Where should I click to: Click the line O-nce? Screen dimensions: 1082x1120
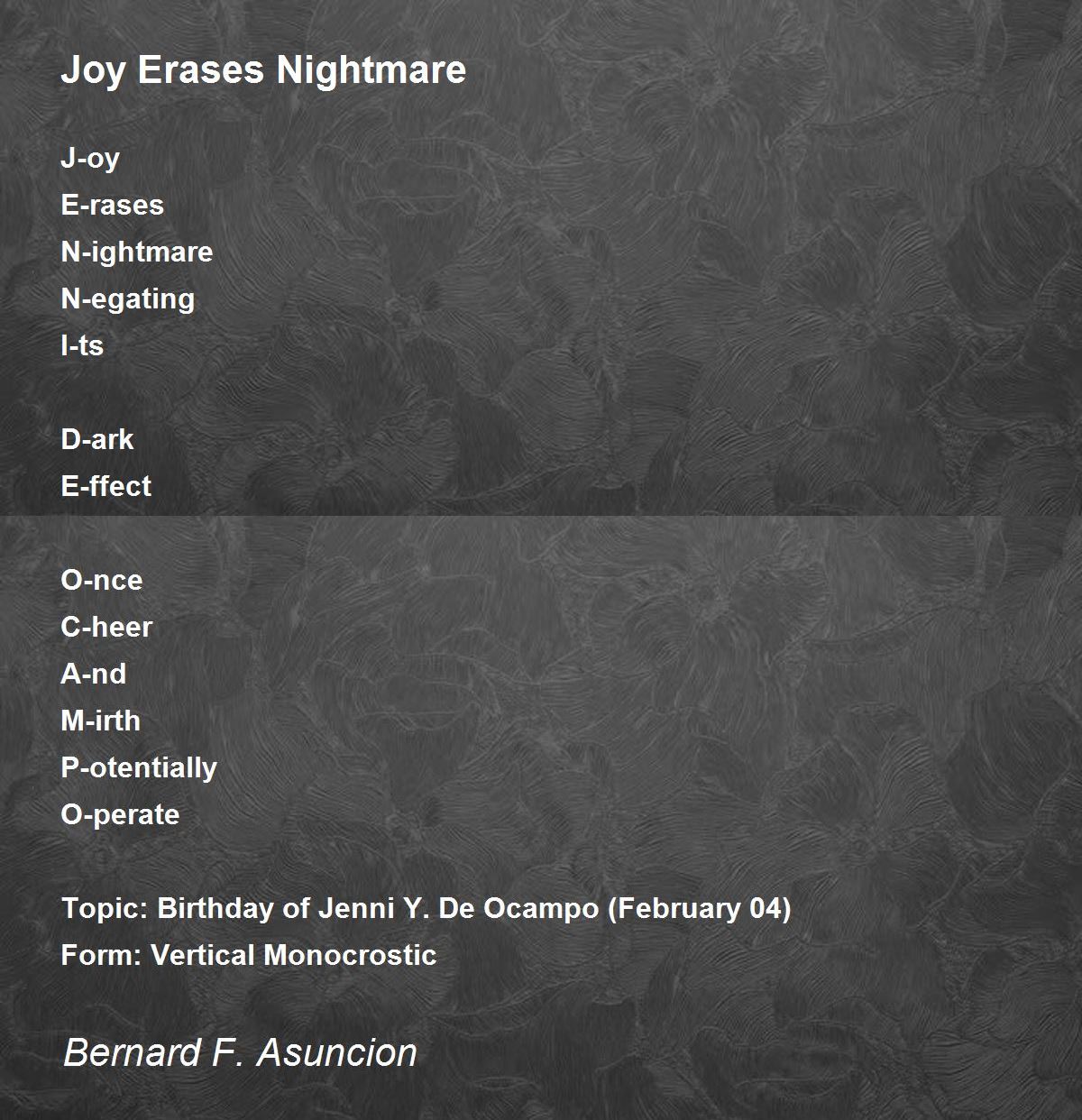pos(101,580)
